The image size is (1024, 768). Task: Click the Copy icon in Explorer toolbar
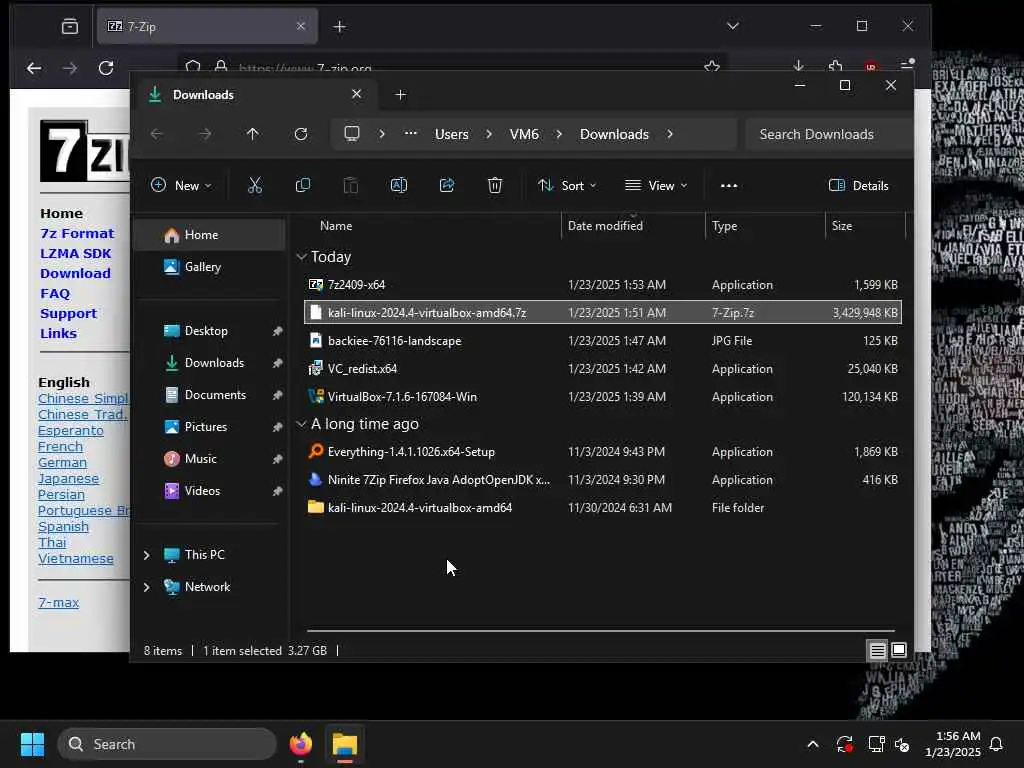tap(302, 185)
